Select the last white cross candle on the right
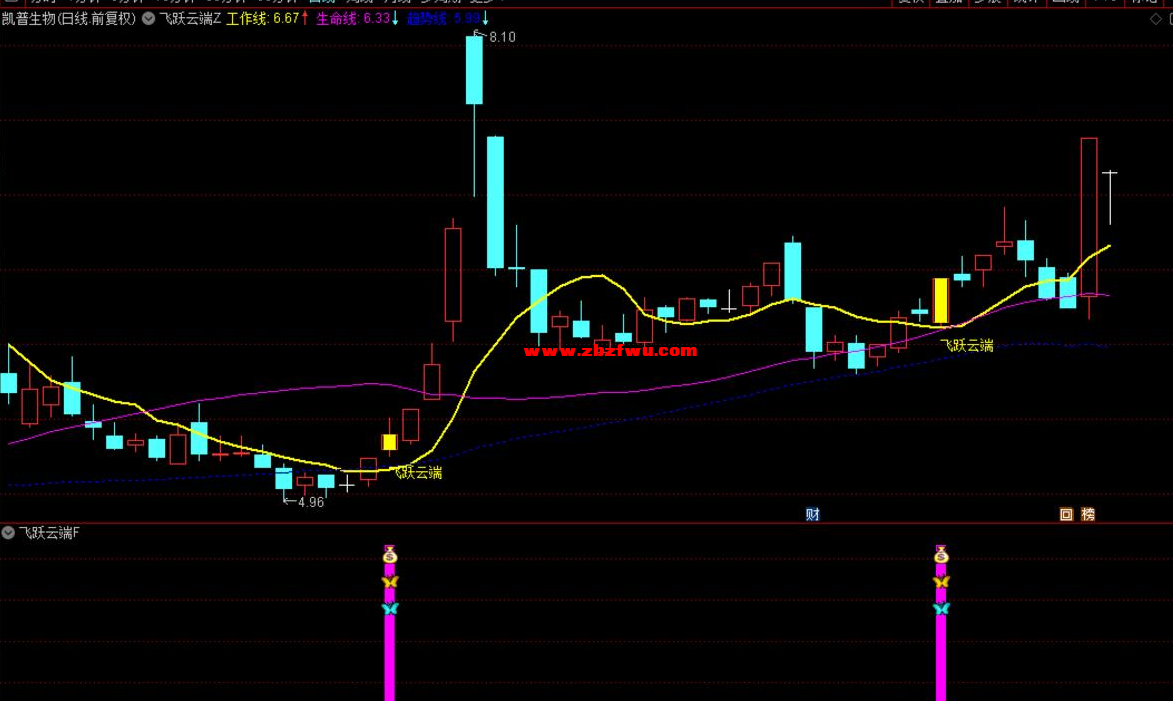The width and height of the screenshot is (1173, 701). (1109, 198)
